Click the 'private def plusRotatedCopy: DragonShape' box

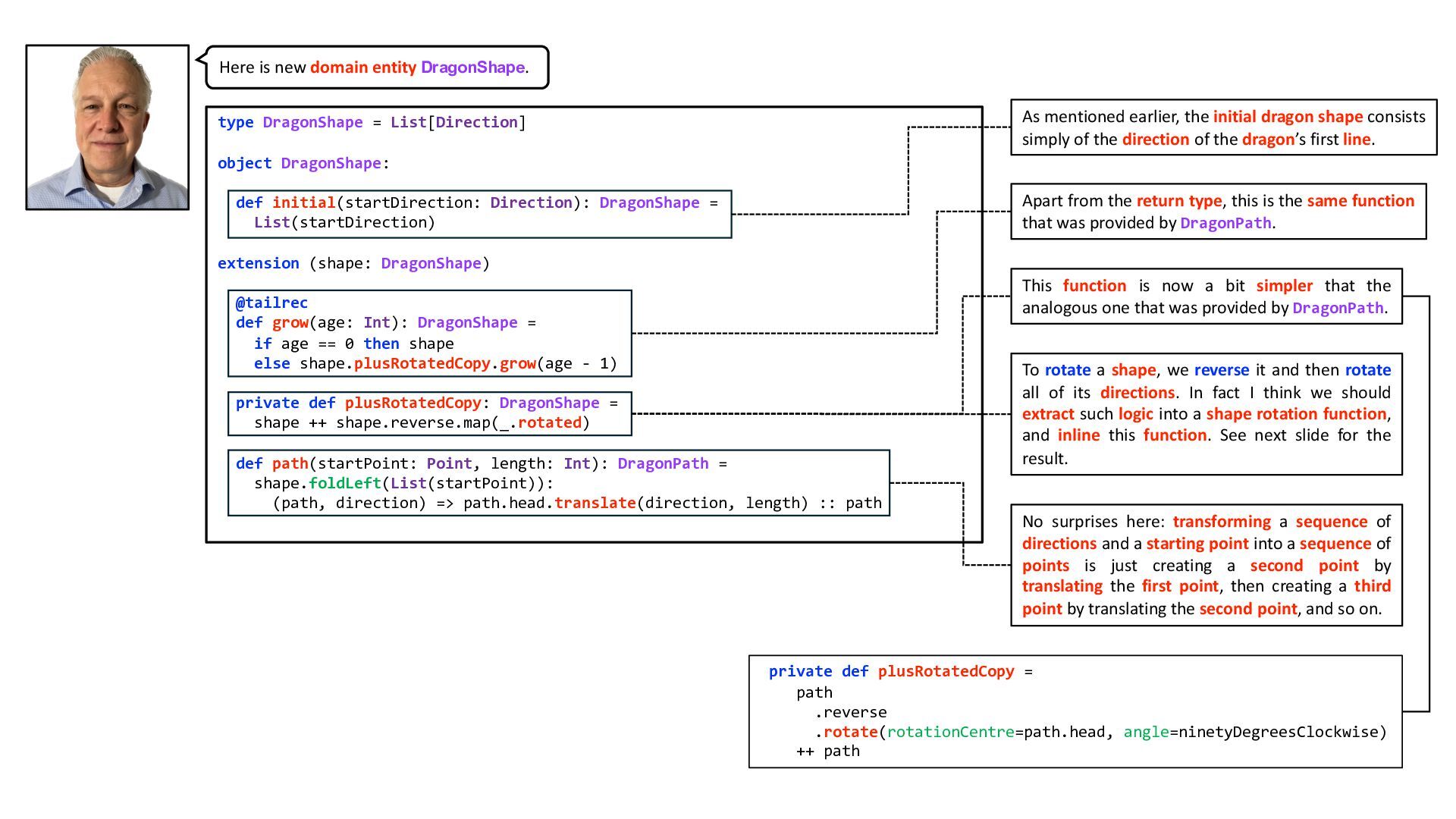[x=429, y=413]
